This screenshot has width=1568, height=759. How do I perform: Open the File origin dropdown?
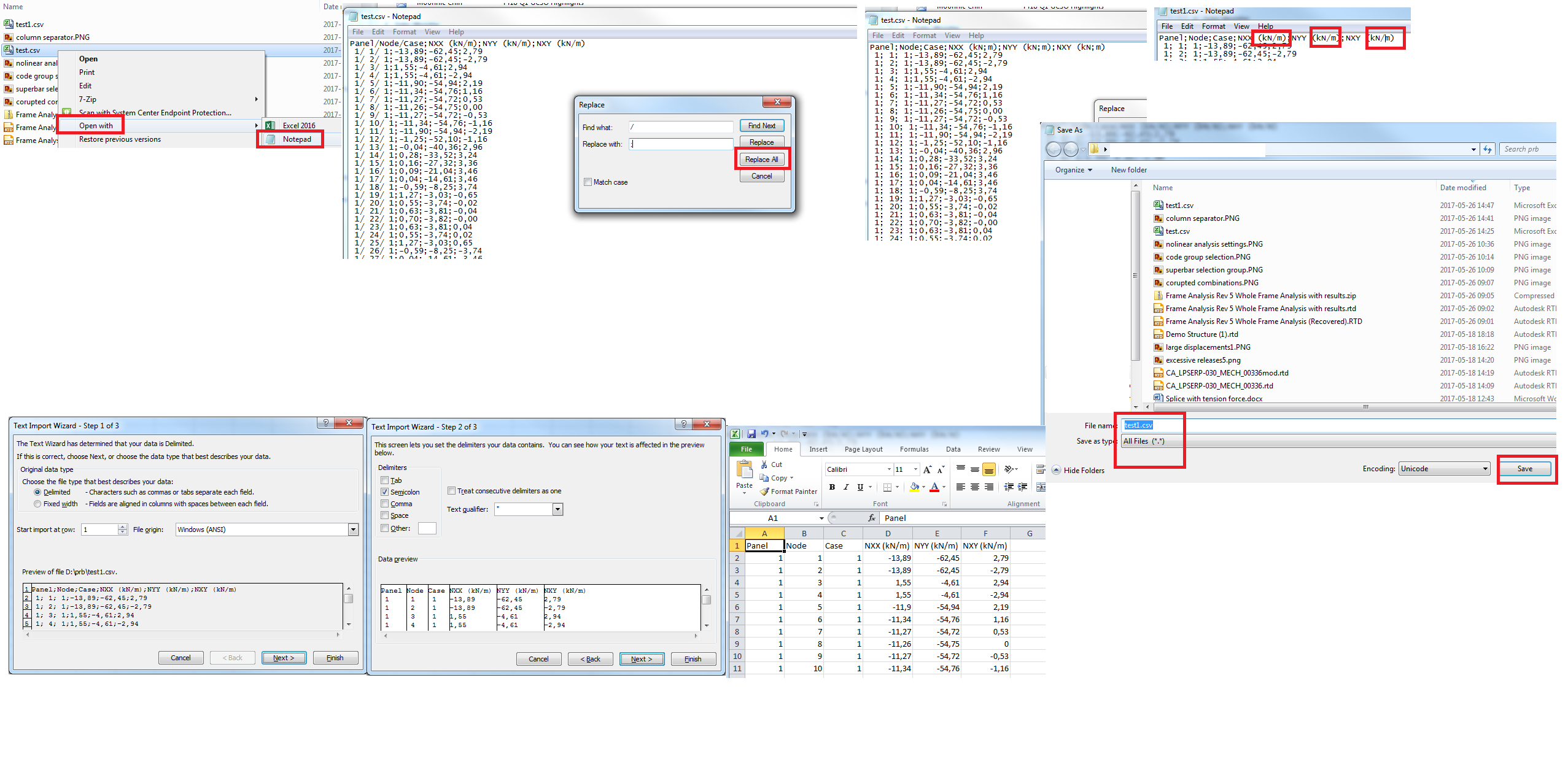tap(353, 530)
